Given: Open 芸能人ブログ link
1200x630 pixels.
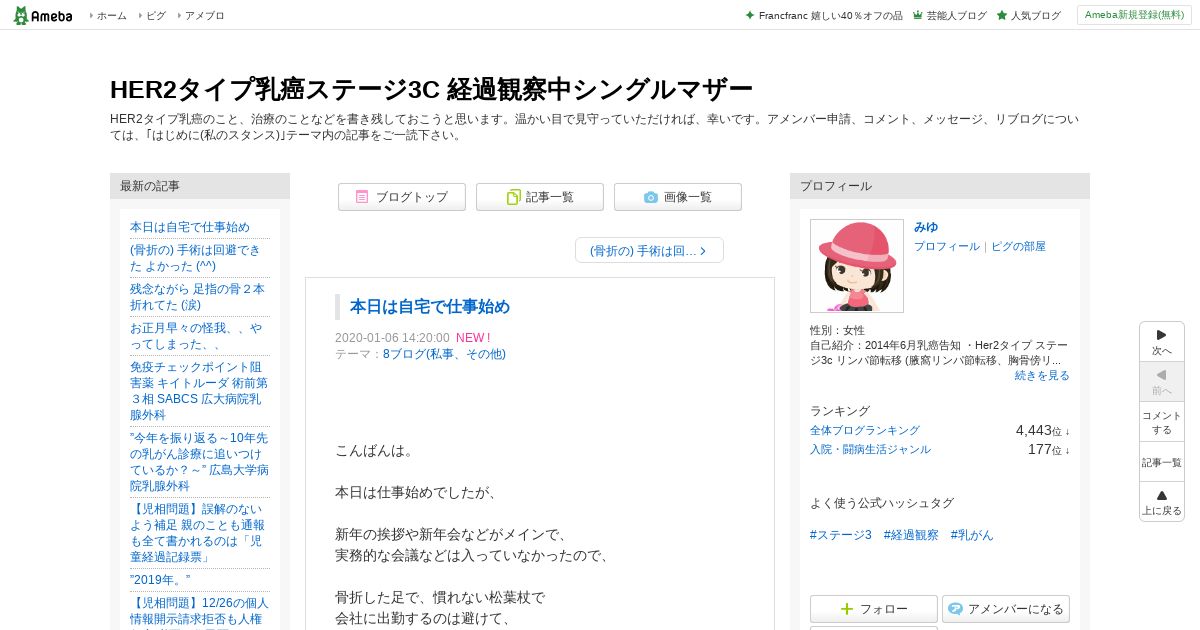Looking at the screenshot, I should 956,16.
